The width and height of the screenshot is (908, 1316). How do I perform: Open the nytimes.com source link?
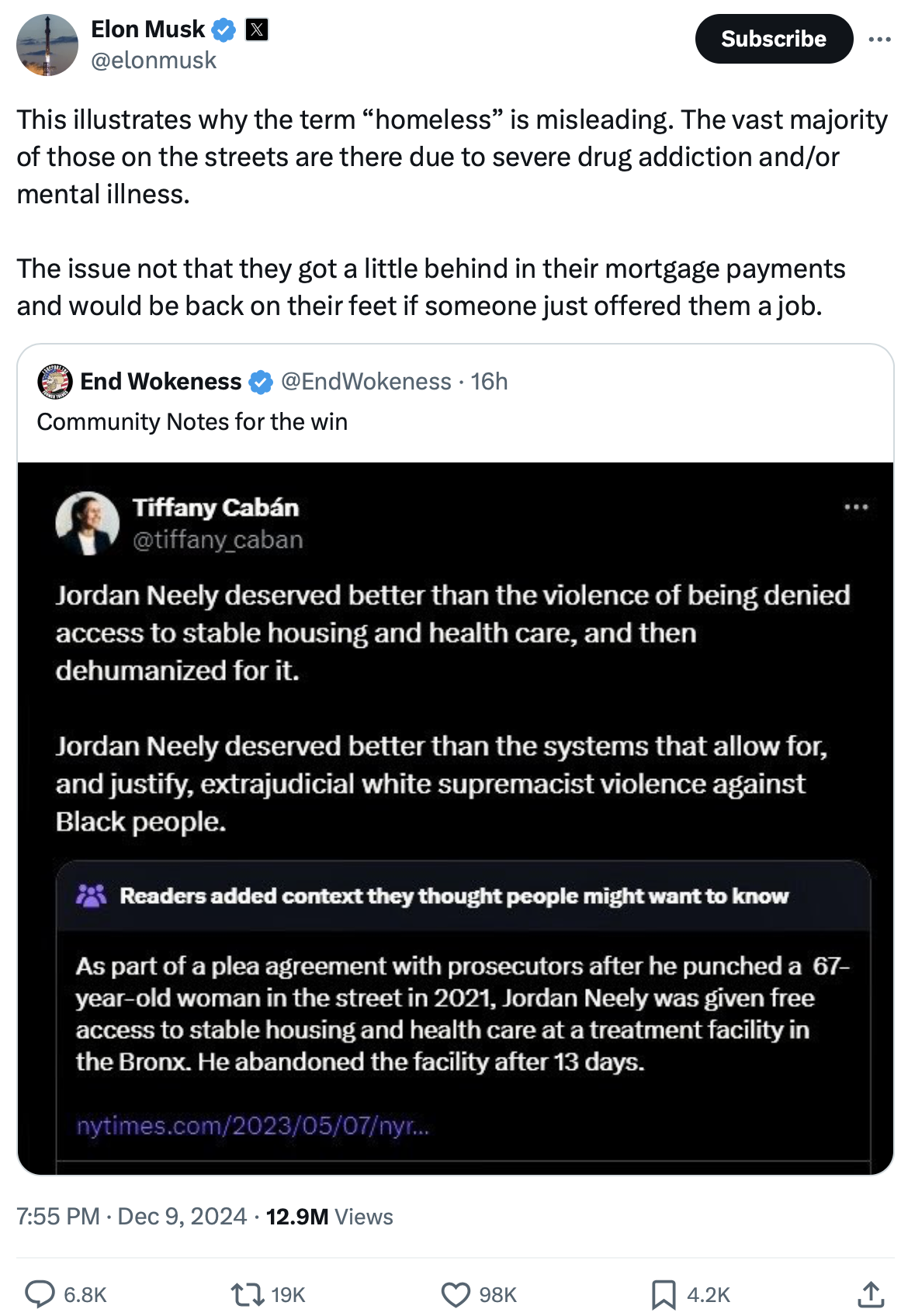(x=252, y=1125)
